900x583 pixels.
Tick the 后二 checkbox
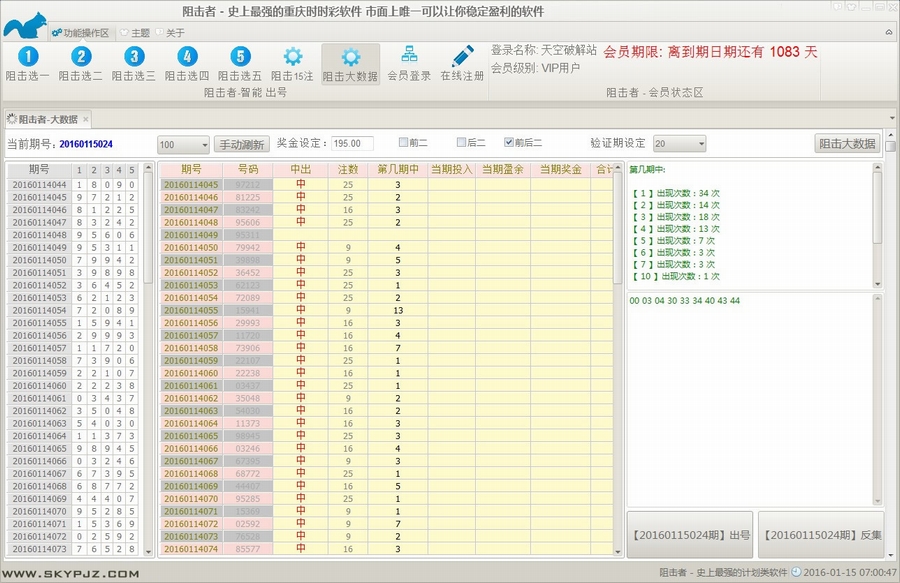point(462,142)
